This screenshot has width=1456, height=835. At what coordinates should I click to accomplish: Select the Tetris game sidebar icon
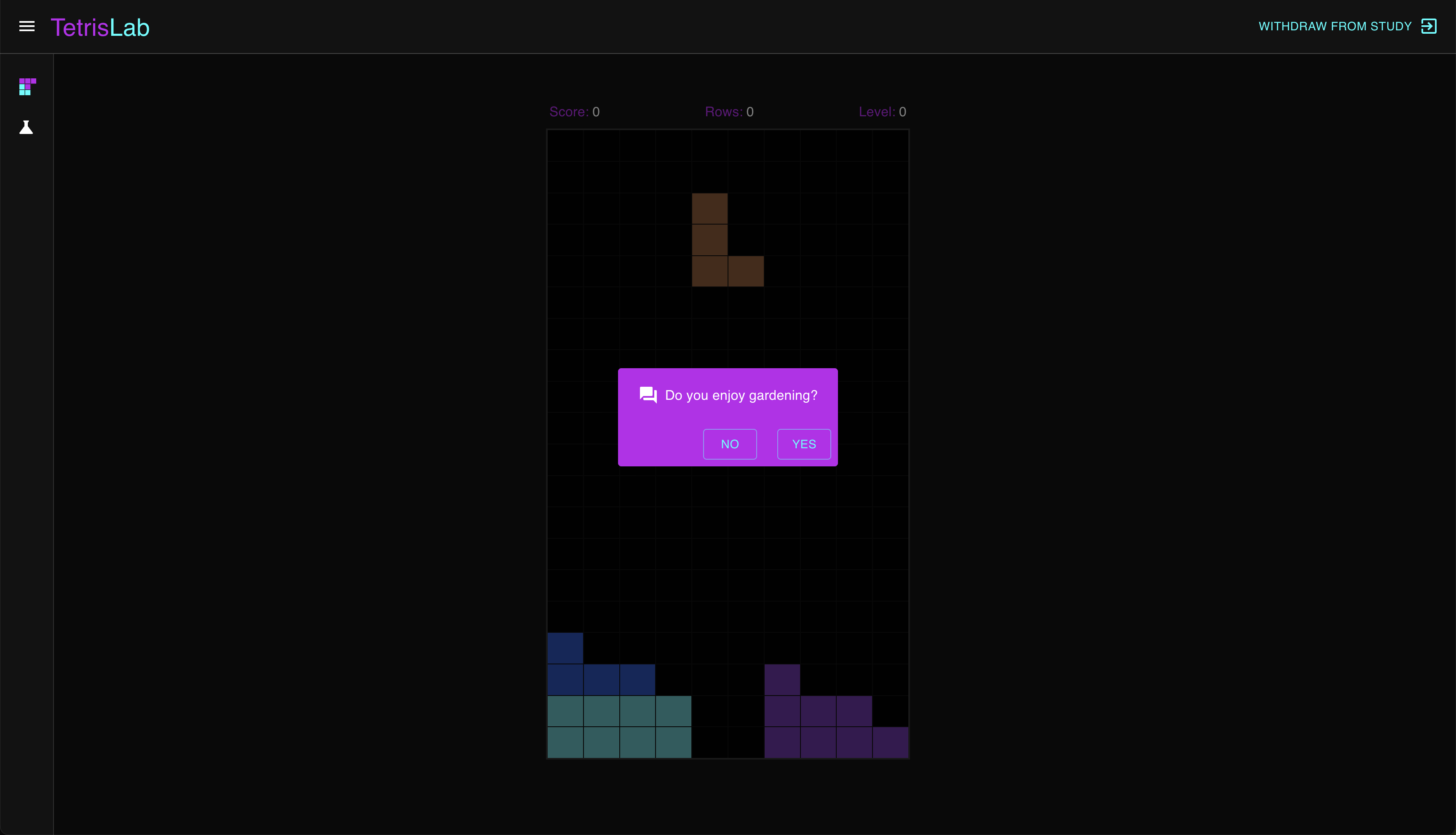pyautogui.click(x=27, y=87)
